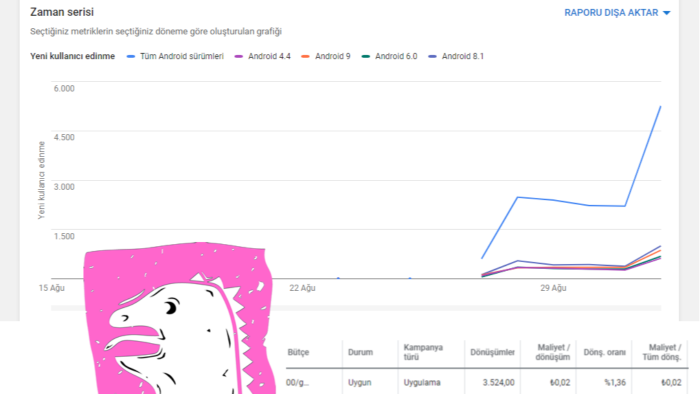Click the peak of the blue line

coord(660,107)
